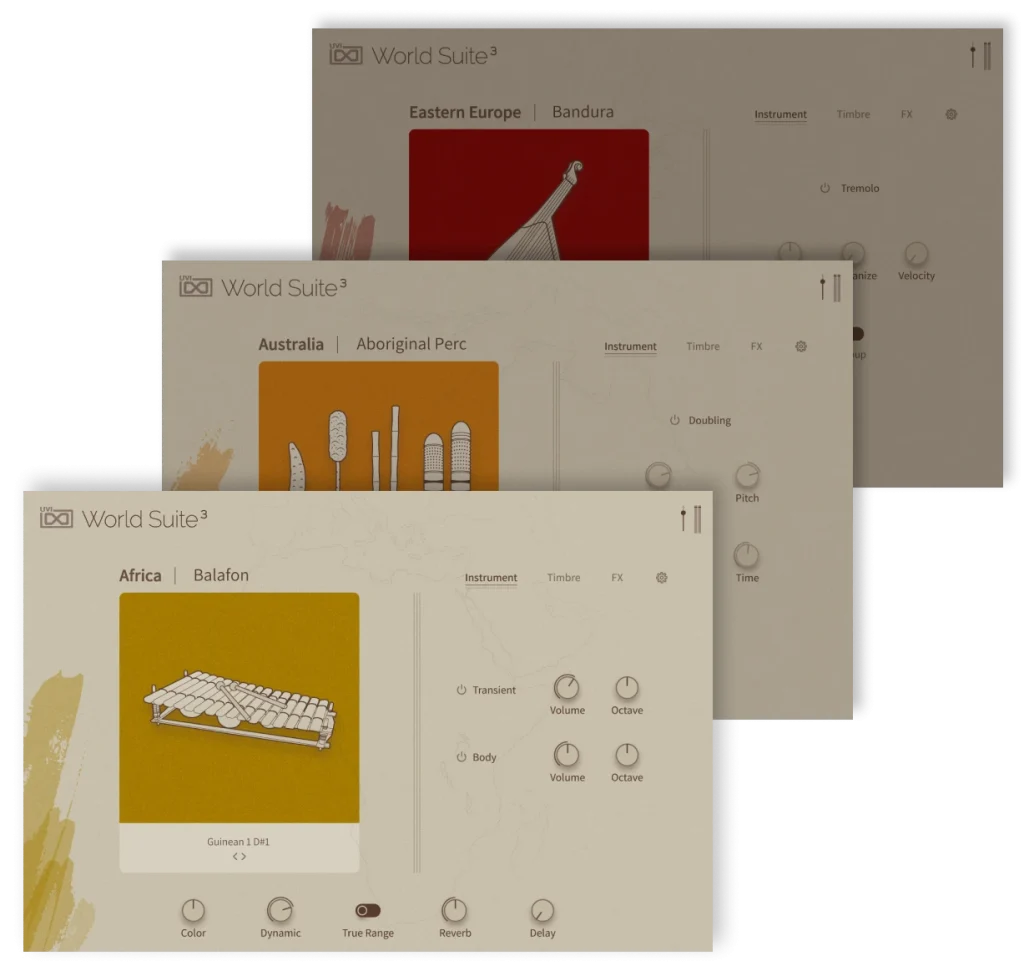Click the Guinean 1 D#1 preset name
Screen dimensions: 1024x966
point(238,842)
